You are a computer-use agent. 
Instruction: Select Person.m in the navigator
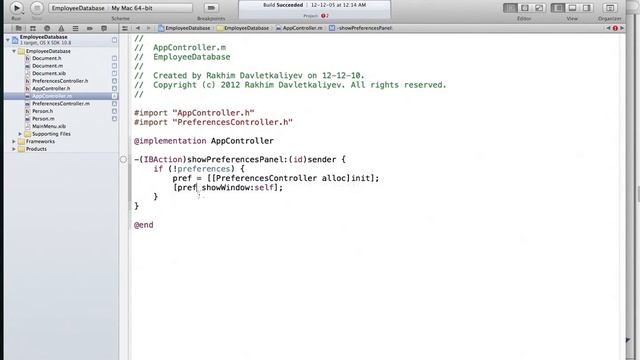[x=43, y=119]
